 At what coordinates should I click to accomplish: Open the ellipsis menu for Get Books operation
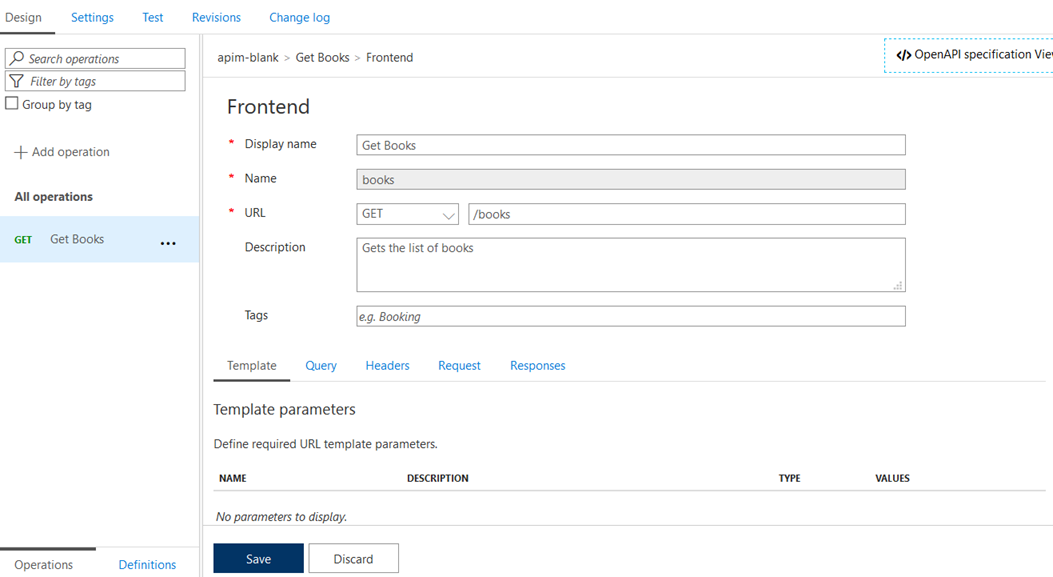[168, 243]
